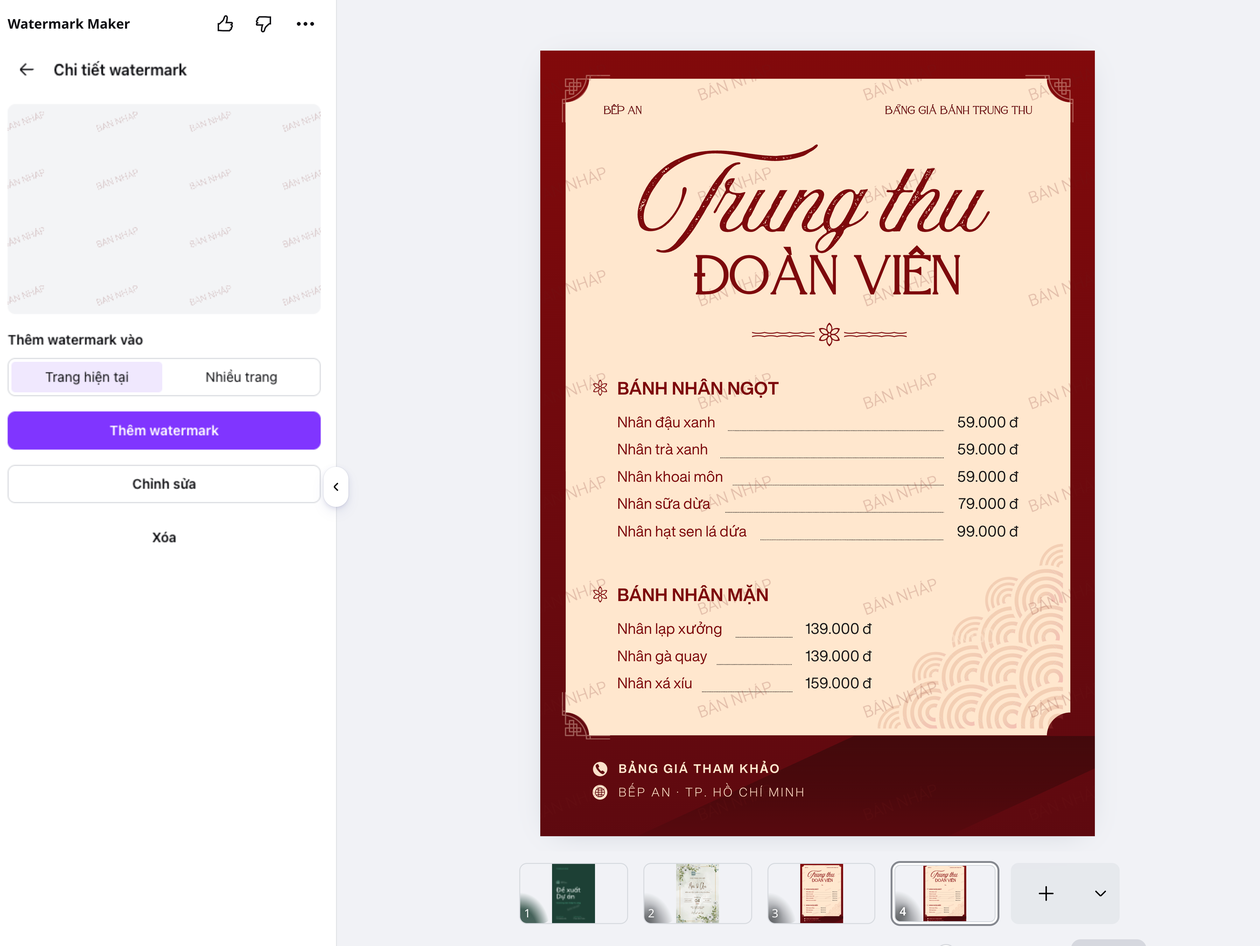
Task: Select the "BÁNH NHÂN NGỌT" section heading
Action: point(698,388)
